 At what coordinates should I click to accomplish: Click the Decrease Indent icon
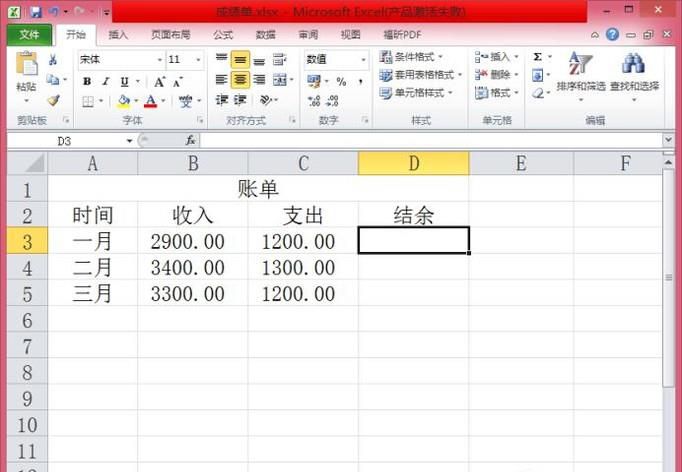coord(222,100)
